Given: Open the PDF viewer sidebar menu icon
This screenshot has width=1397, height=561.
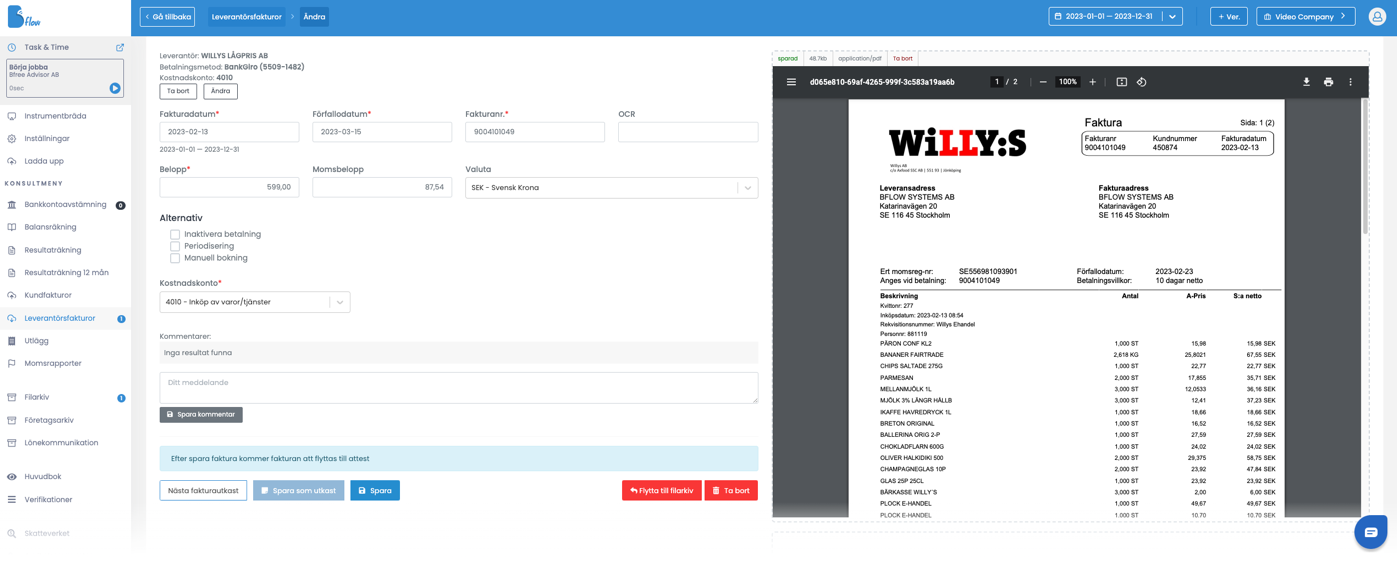Looking at the screenshot, I should point(791,82).
